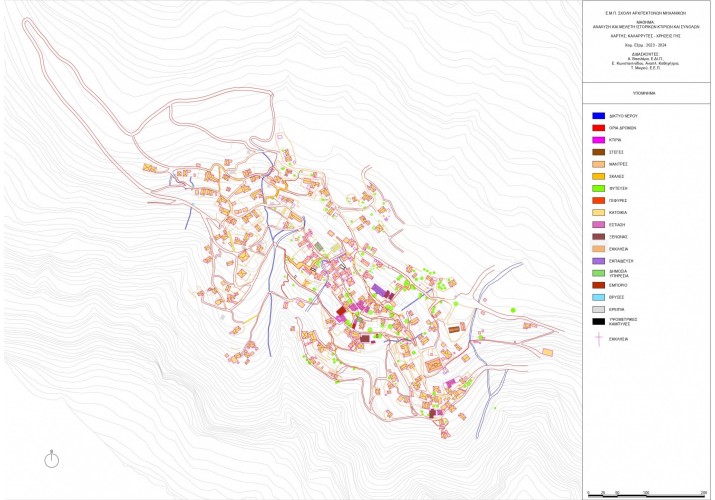Select the light blue ΒΡΥΣΕΣ legend swatch
This screenshot has width=715, height=500.
[598, 297]
